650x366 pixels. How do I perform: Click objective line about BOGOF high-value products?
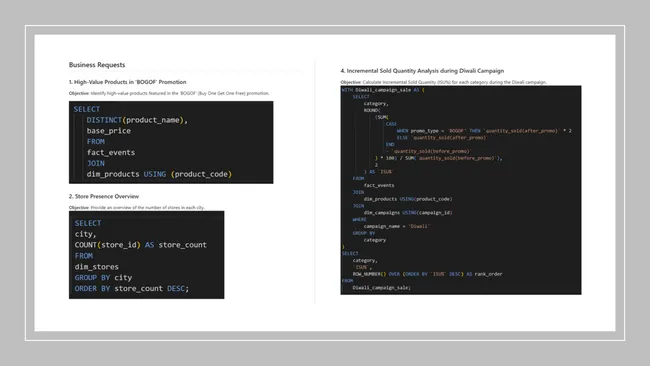pyautogui.click(x=169, y=93)
